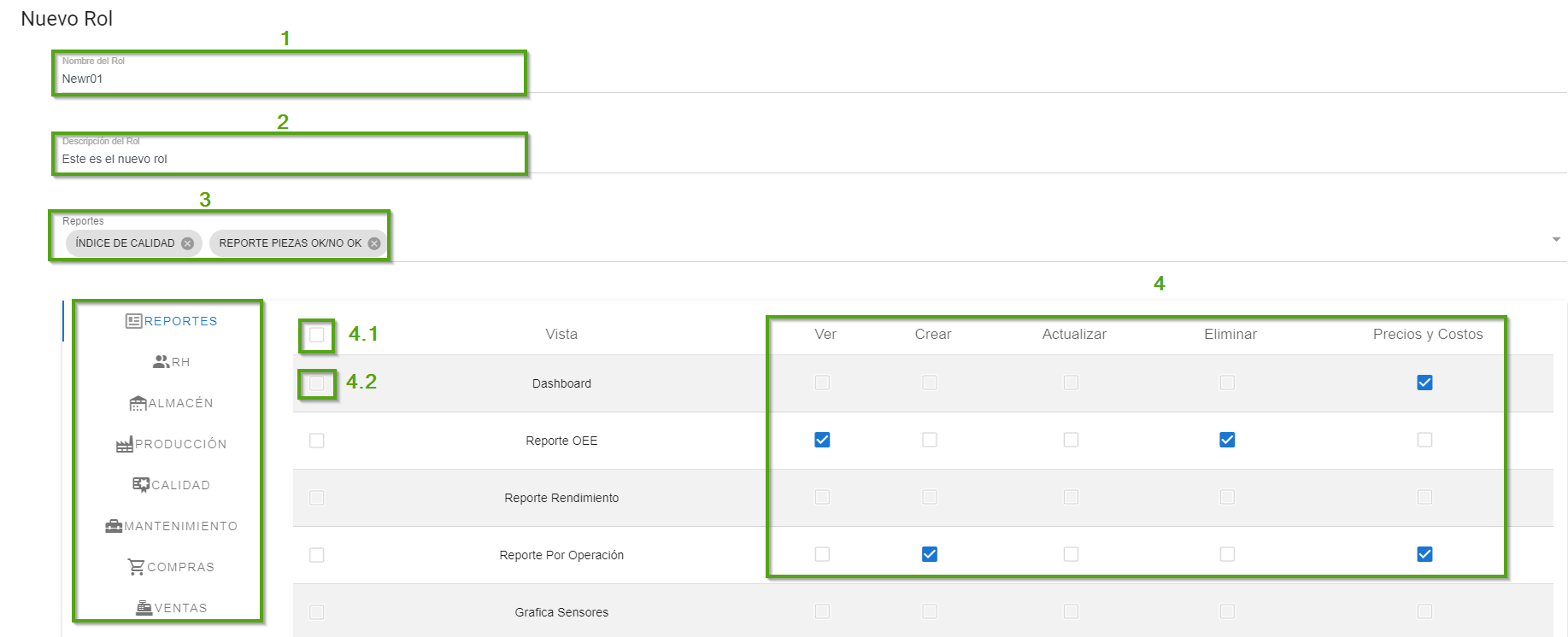Uncheck Ver for Reporte OEE

822,440
